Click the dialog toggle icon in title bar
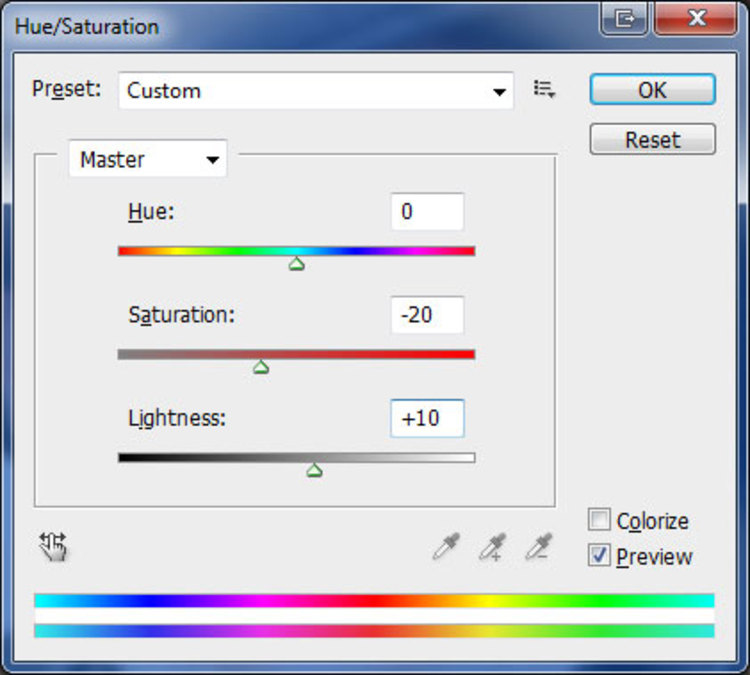This screenshot has height=675, width=750. pos(625,19)
